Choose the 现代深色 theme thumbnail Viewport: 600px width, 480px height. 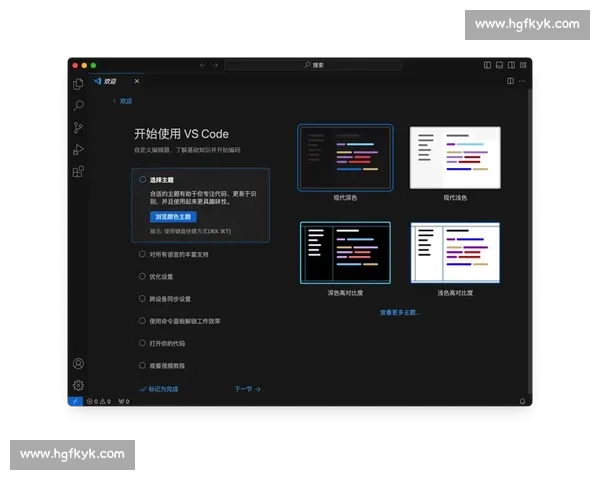coord(345,157)
